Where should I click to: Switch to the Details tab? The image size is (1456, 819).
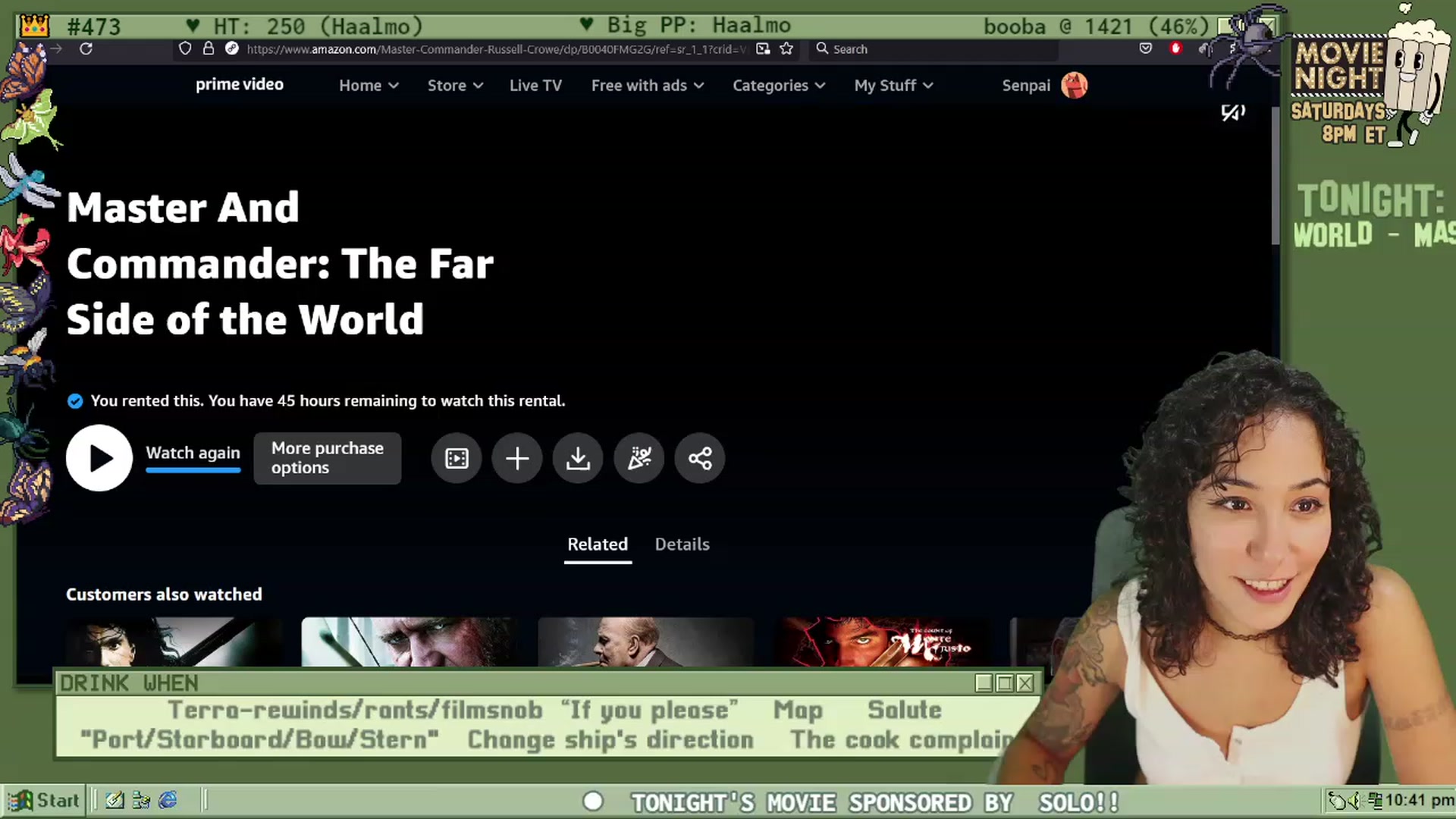click(x=682, y=544)
